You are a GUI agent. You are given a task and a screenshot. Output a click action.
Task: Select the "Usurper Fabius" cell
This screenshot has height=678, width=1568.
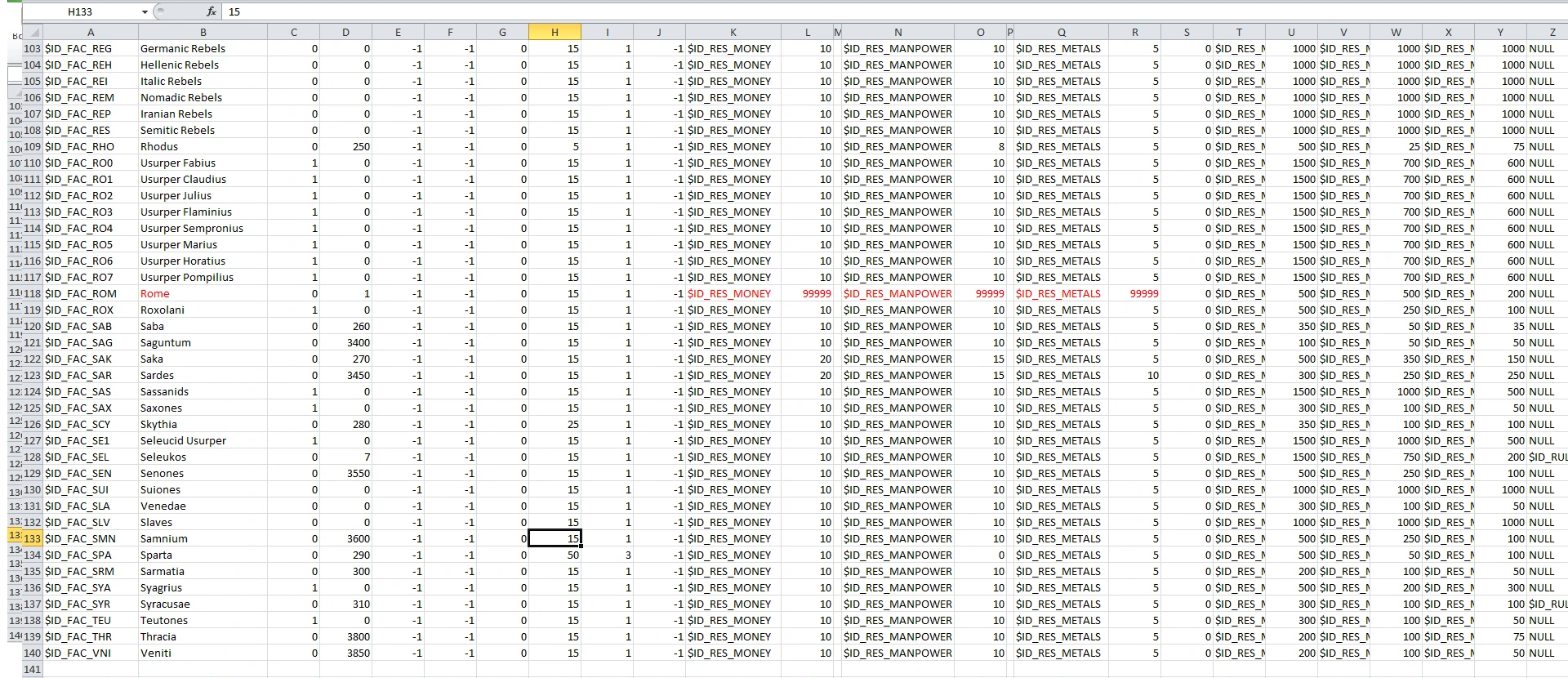[x=203, y=163]
